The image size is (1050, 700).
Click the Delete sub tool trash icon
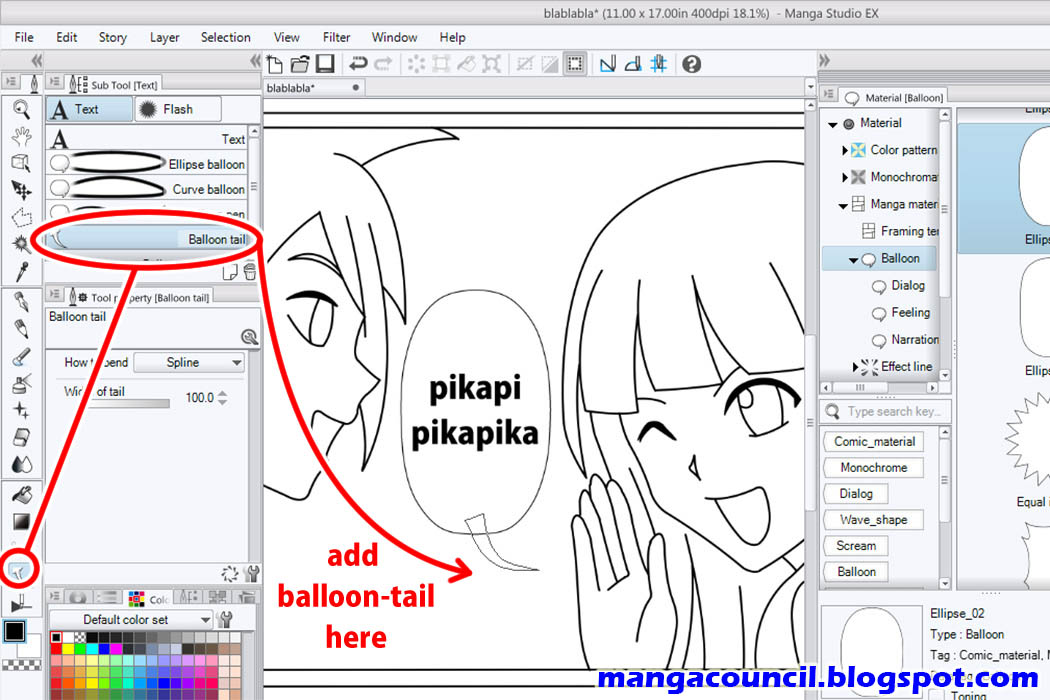pyautogui.click(x=250, y=272)
